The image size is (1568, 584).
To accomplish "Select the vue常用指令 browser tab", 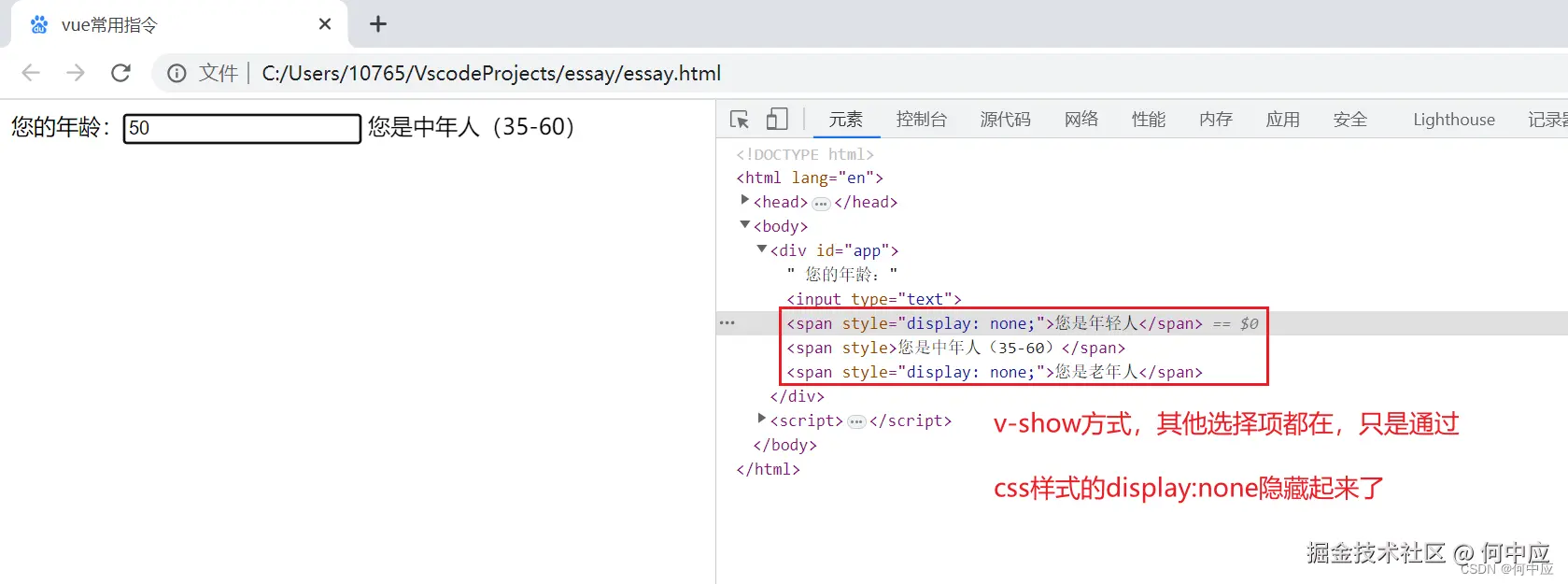I will [x=177, y=24].
